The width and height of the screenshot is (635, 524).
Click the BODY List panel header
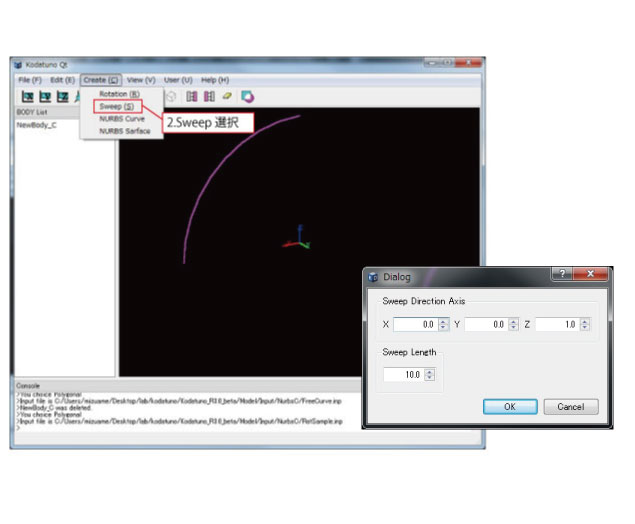click(48, 112)
